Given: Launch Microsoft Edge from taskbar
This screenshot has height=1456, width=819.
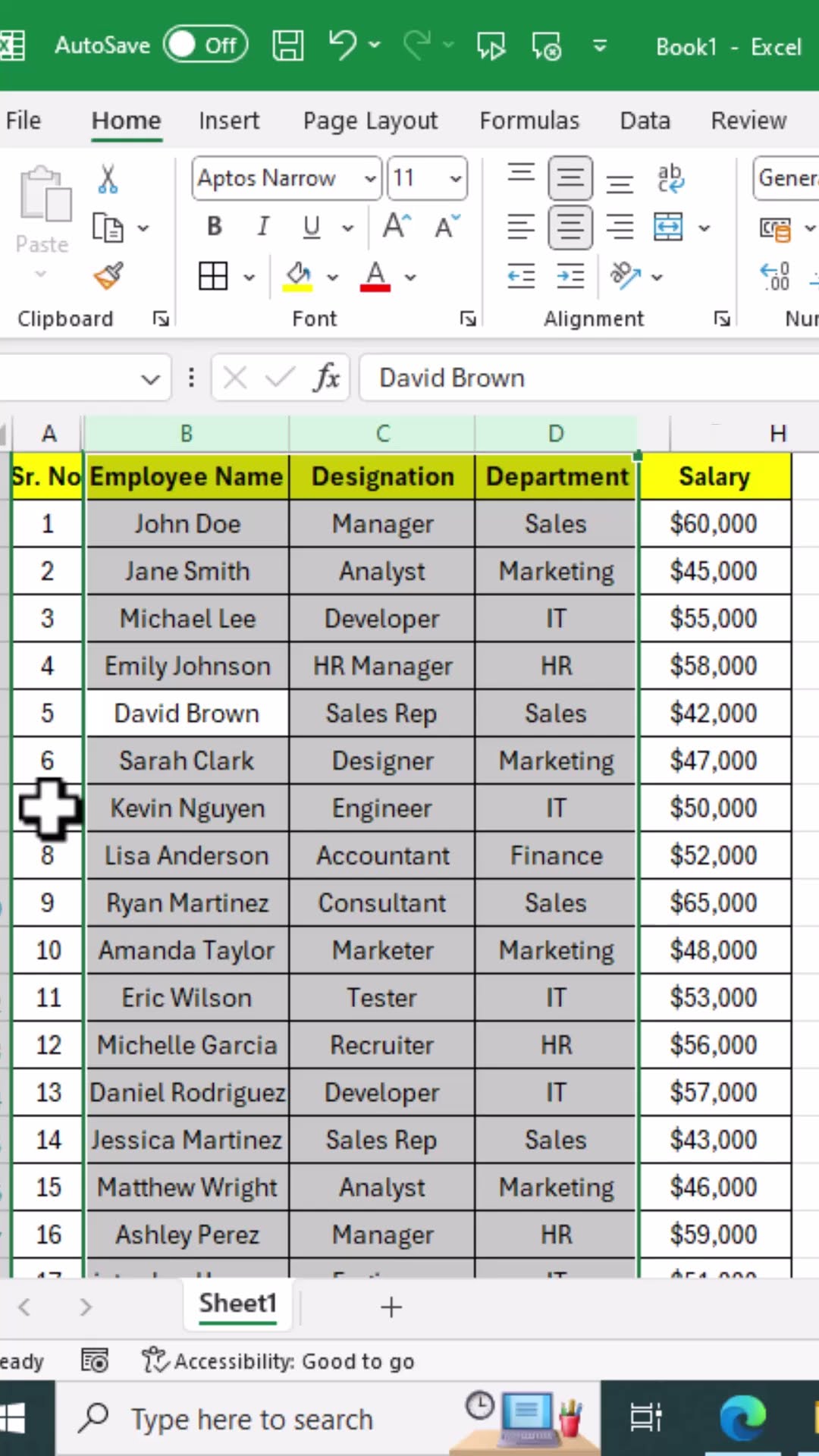Looking at the screenshot, I should (x=742, y=1418).
